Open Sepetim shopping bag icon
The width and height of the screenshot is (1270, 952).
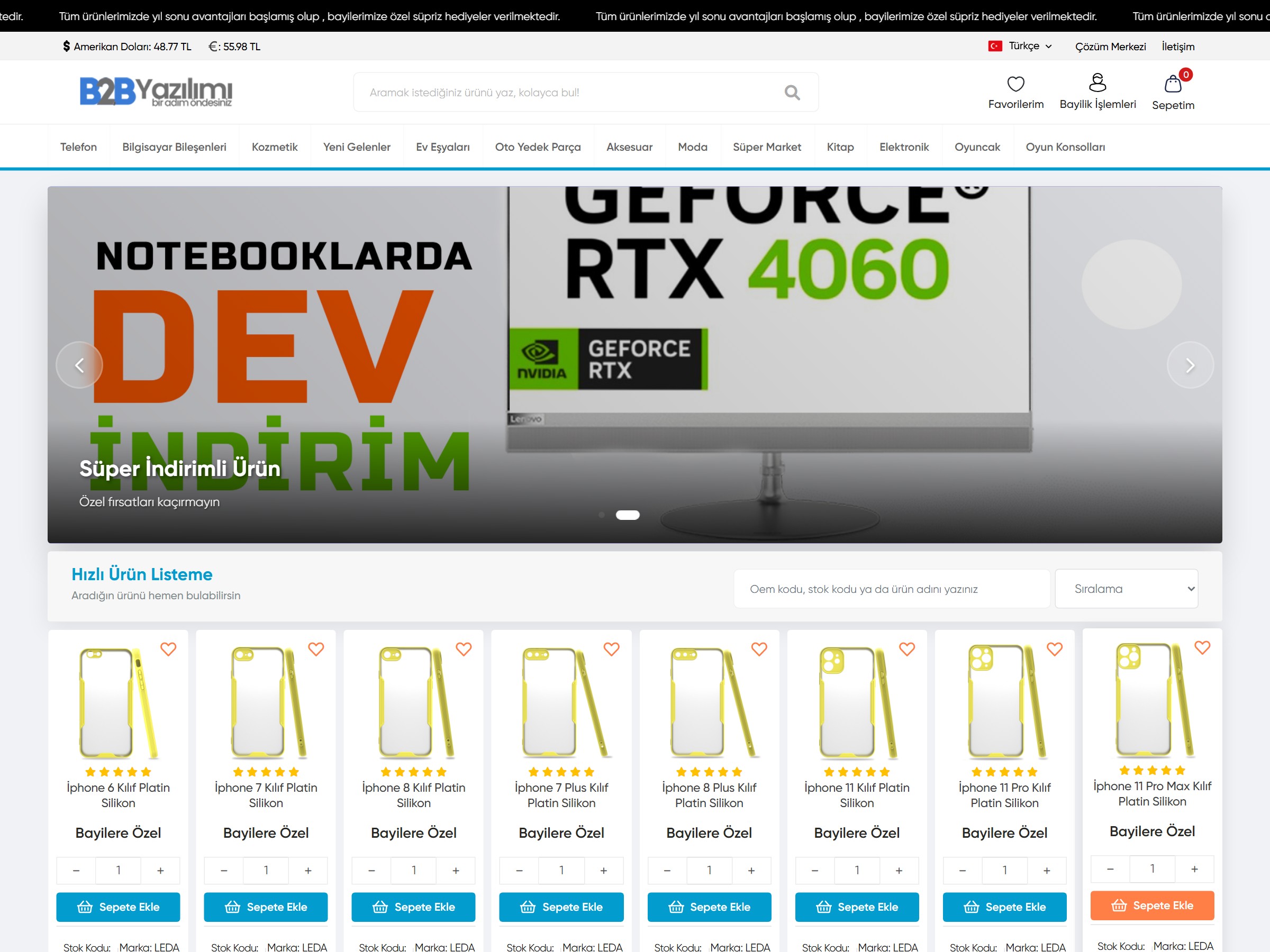[1173, 84]
